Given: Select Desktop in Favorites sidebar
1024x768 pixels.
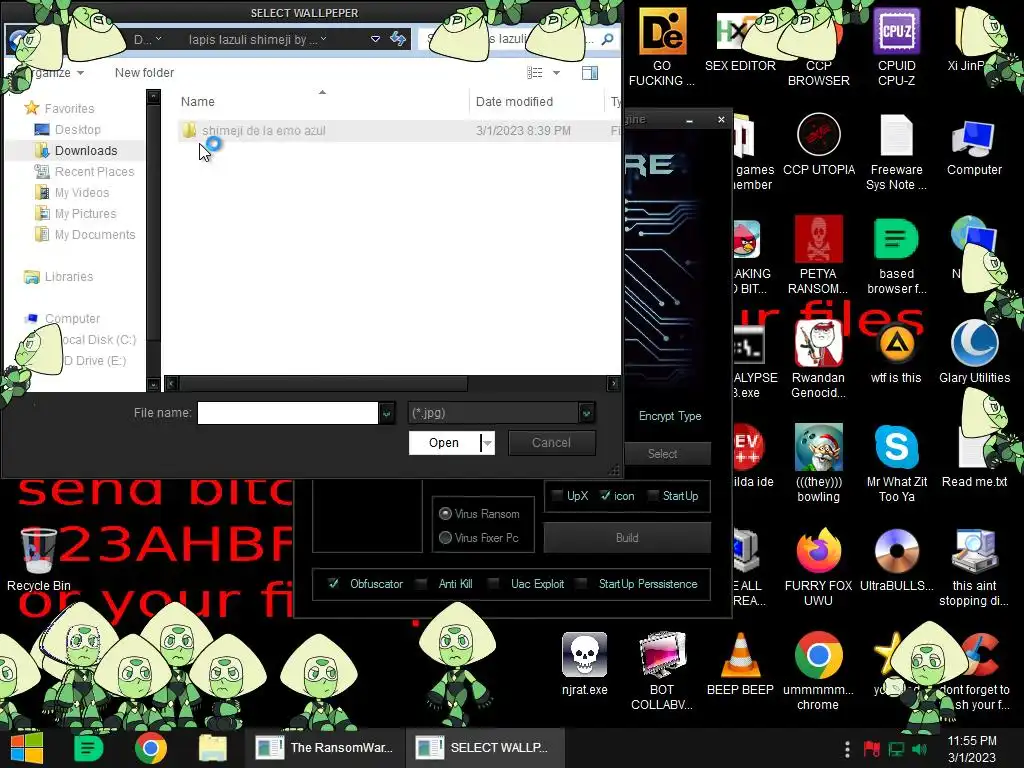Looking at the screenshot, I should point(77,129).
